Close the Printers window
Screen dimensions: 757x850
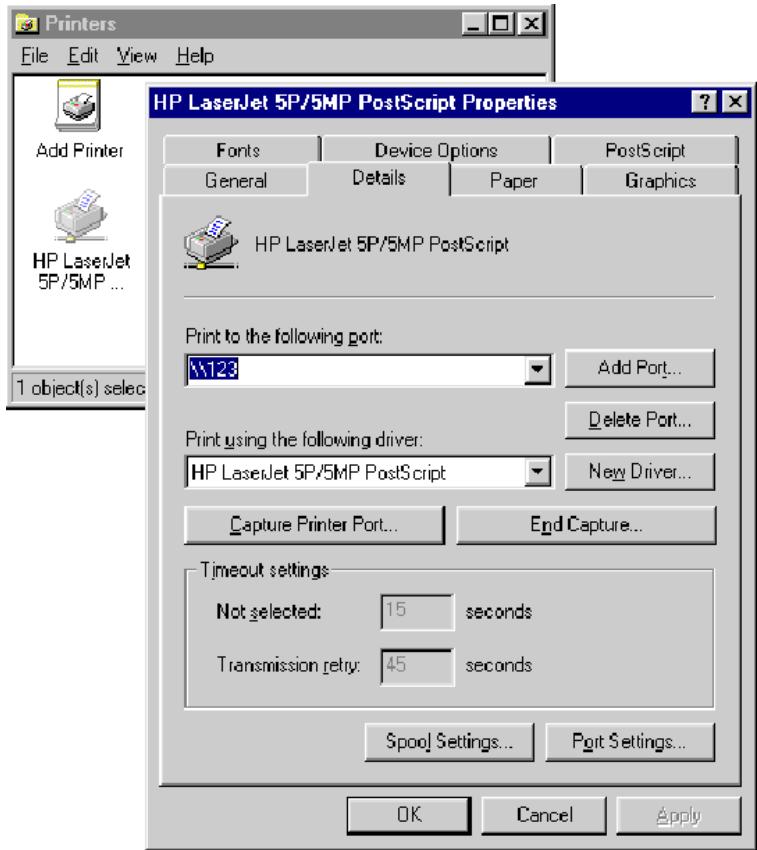(x=532, y=24)
